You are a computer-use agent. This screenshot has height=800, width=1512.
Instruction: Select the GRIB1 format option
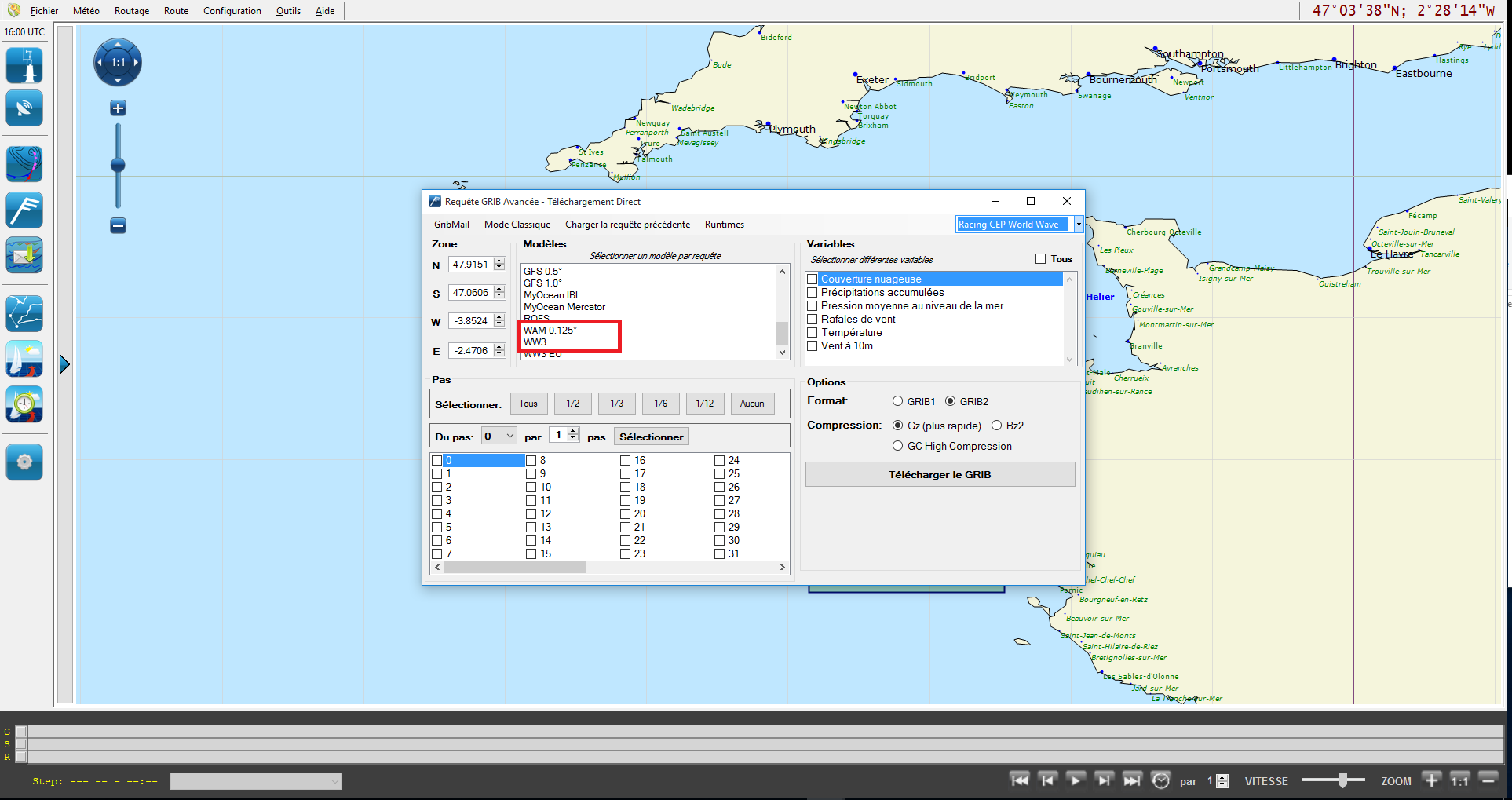click(x=897, y=401)
